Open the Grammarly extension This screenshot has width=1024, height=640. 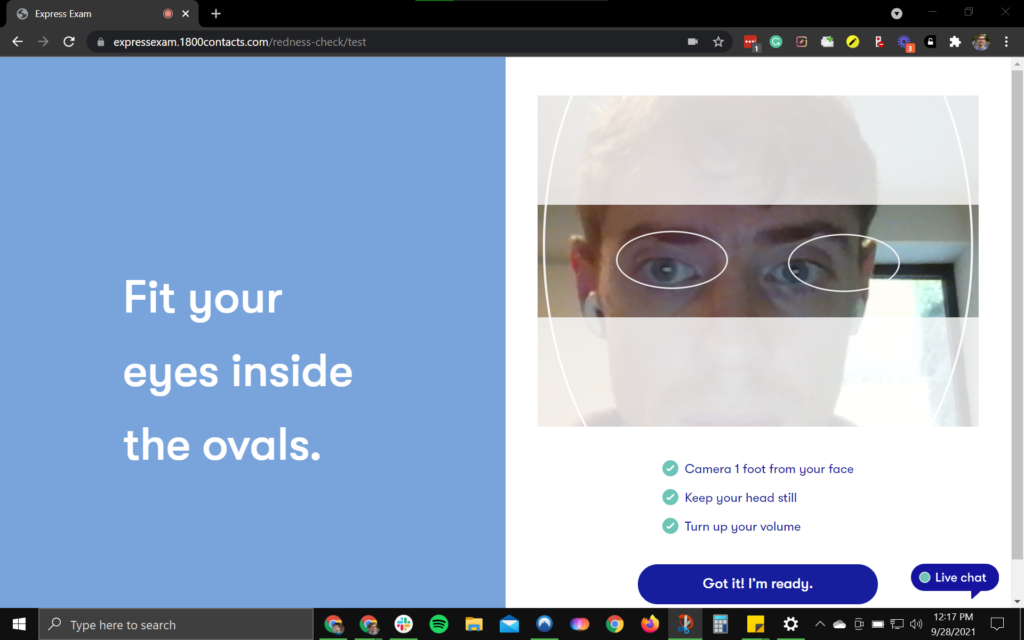[x=776, y=42]
